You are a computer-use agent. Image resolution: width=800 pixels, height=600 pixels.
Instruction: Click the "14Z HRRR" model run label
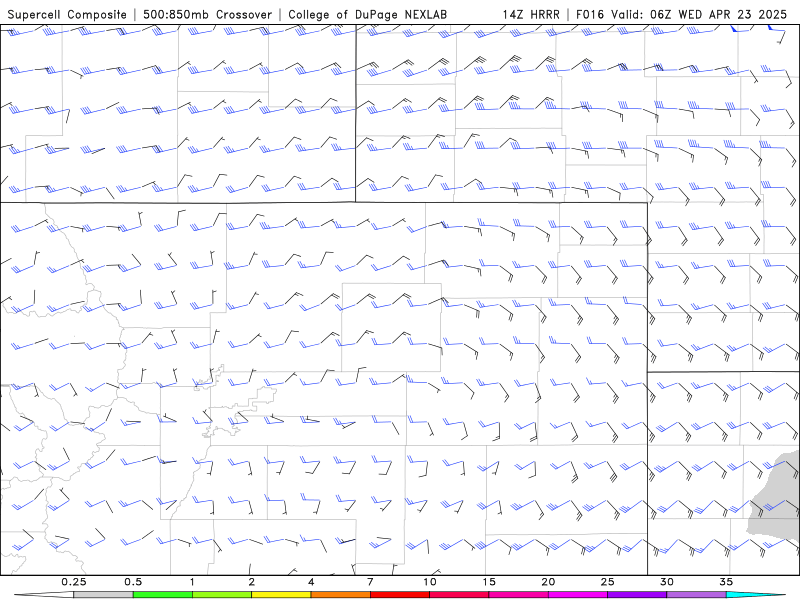(531, 14)
